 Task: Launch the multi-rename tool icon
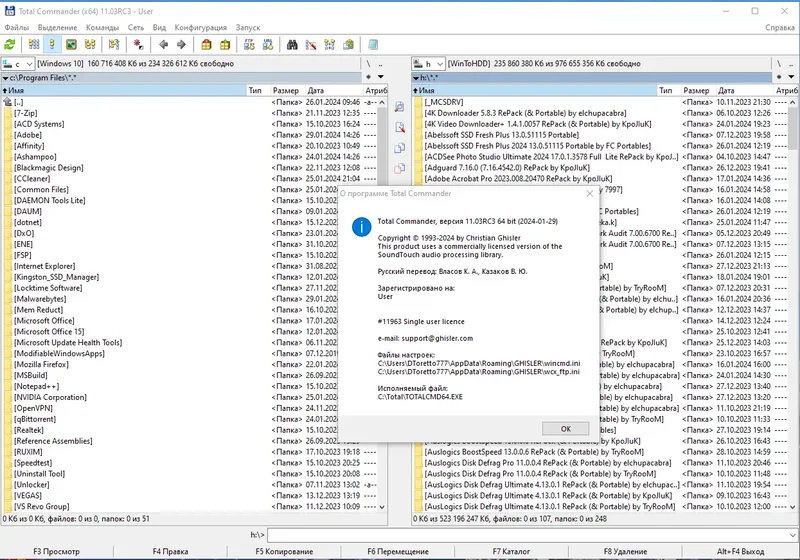(x=311, y=45)
